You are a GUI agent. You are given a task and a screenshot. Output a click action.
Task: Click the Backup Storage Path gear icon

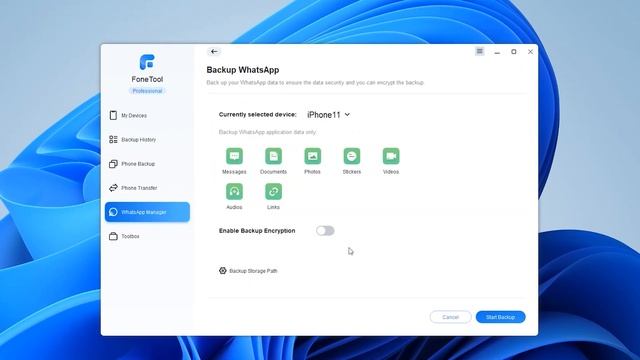(222, 271)
